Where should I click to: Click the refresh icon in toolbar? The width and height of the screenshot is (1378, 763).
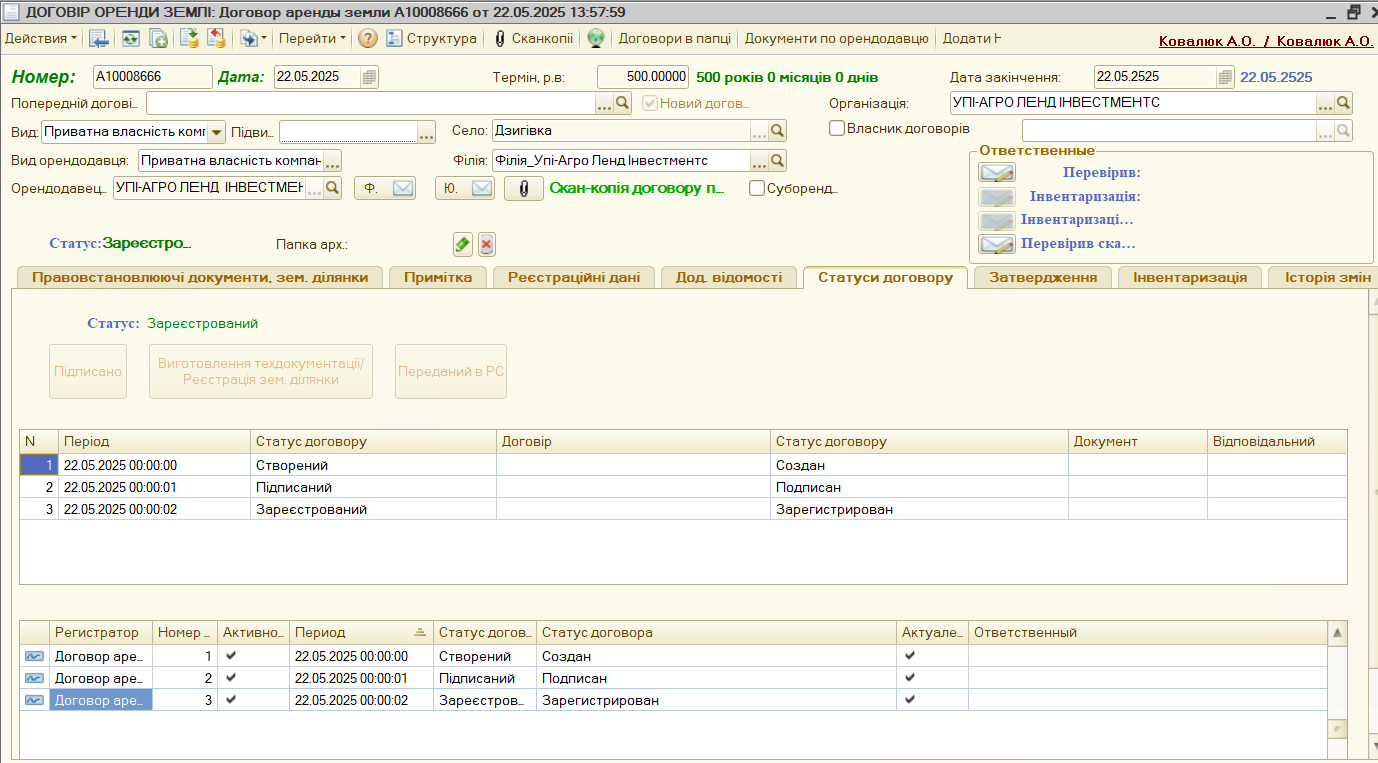pyautogui.click(x=131, y=39)
